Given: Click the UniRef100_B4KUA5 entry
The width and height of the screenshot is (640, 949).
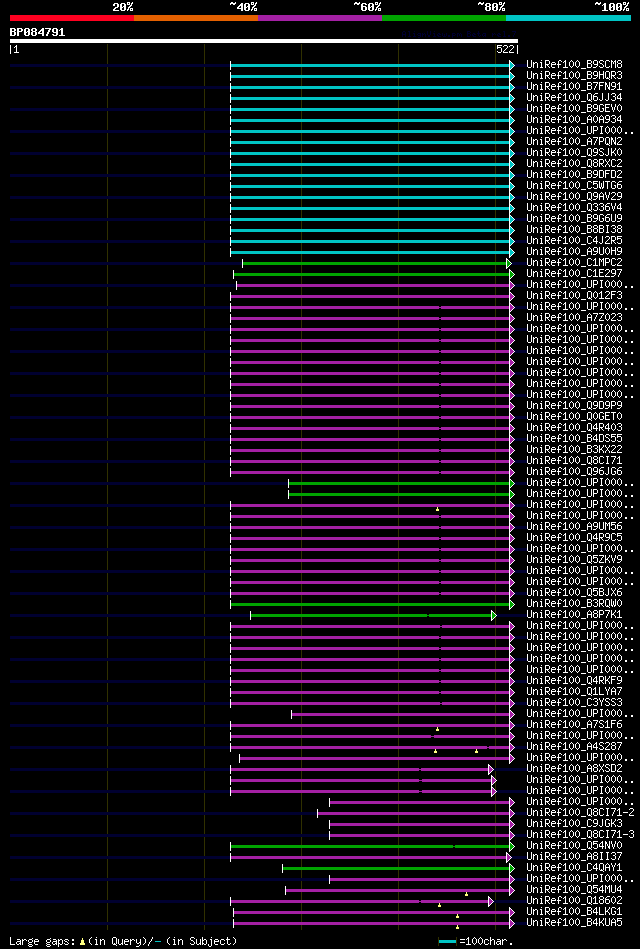Looking at the screenshot, I should [574, 923].
